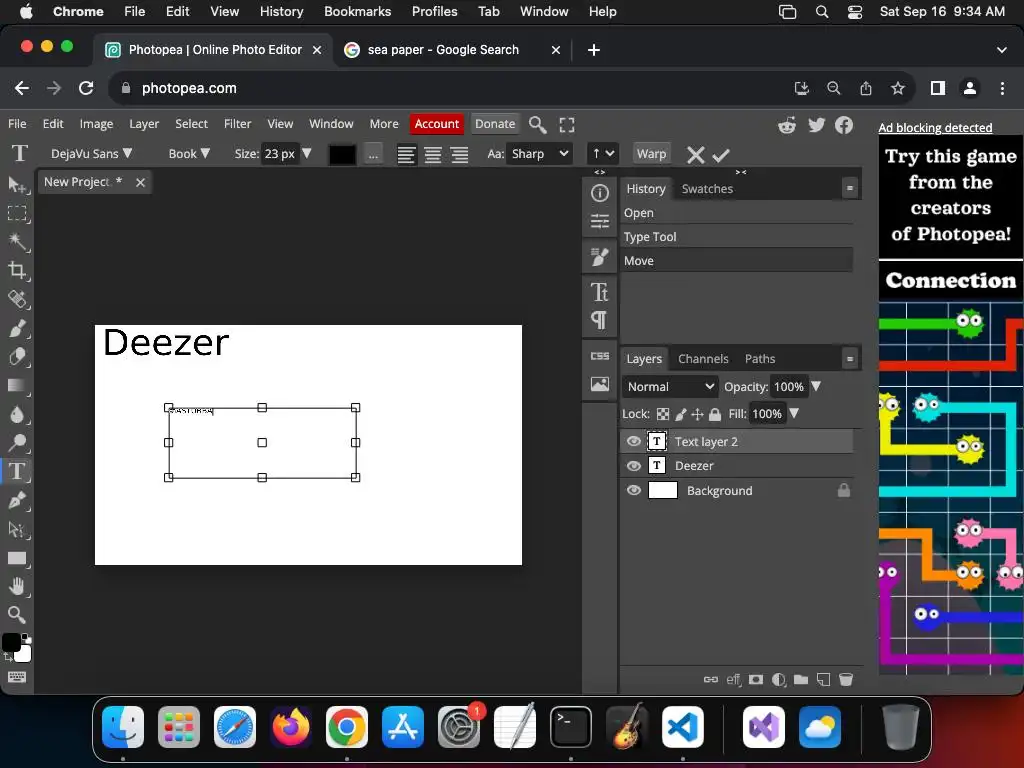Image resolution: width=1024 pixels, height=768 pixels.
Task: Create a new folder in Layers panel
Action: tap(801, 680)
